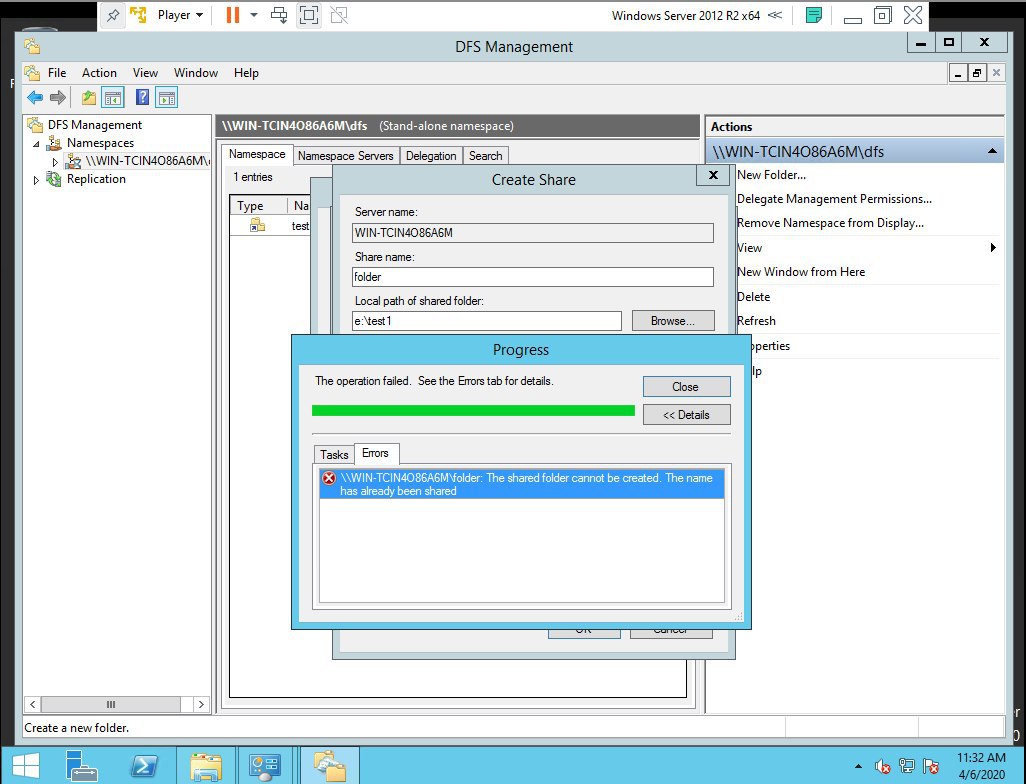Expand the \\WIN-TCIN4O86A6M namespace node
This screenshot has width=1026, height=784.
pos(55,162)
